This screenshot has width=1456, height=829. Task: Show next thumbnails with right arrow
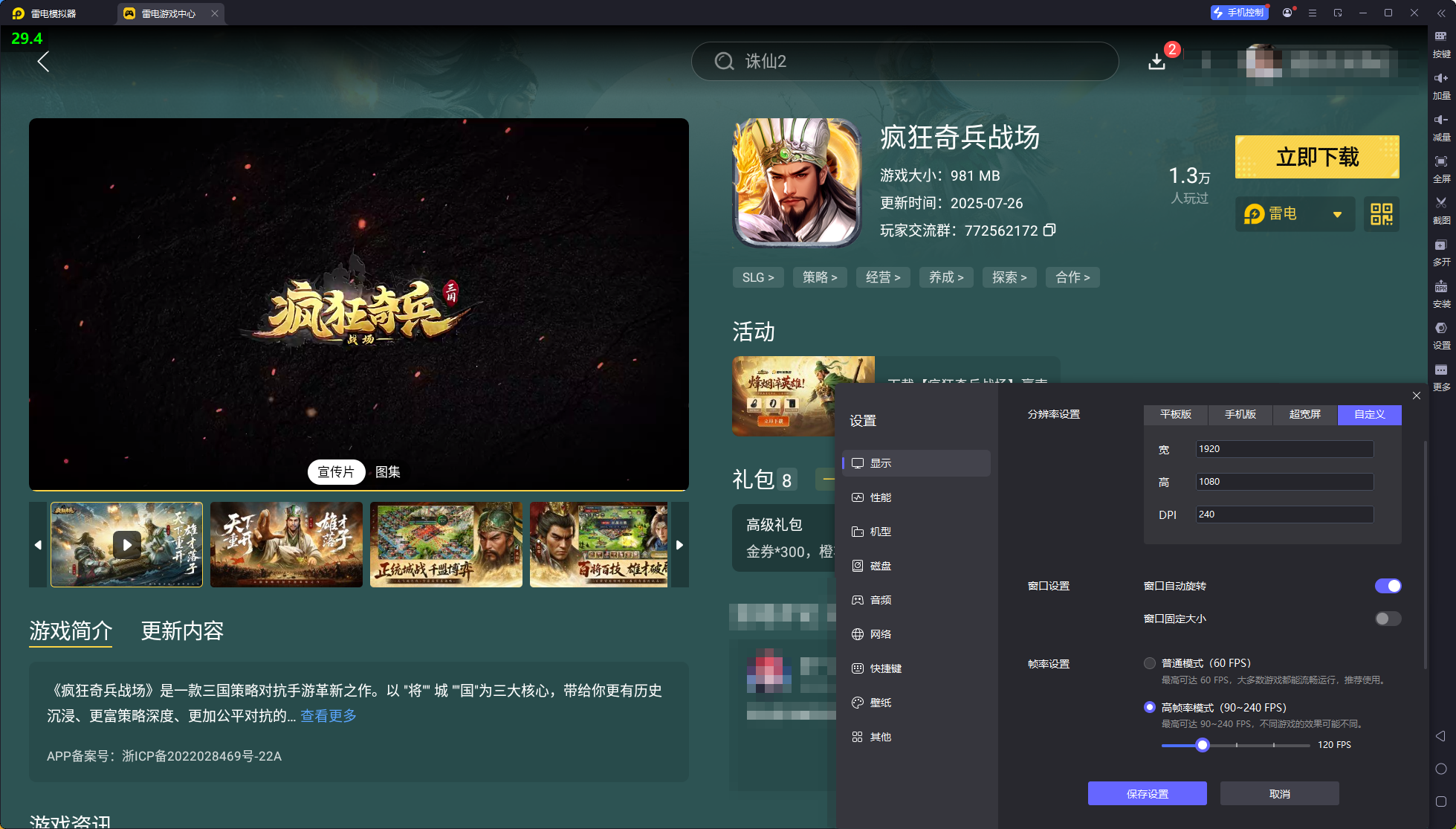coord(679,544)
